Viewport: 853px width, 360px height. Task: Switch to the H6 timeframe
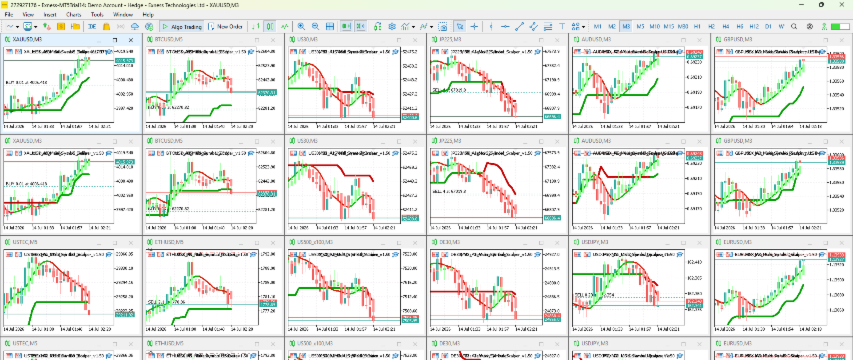point(740,26)
